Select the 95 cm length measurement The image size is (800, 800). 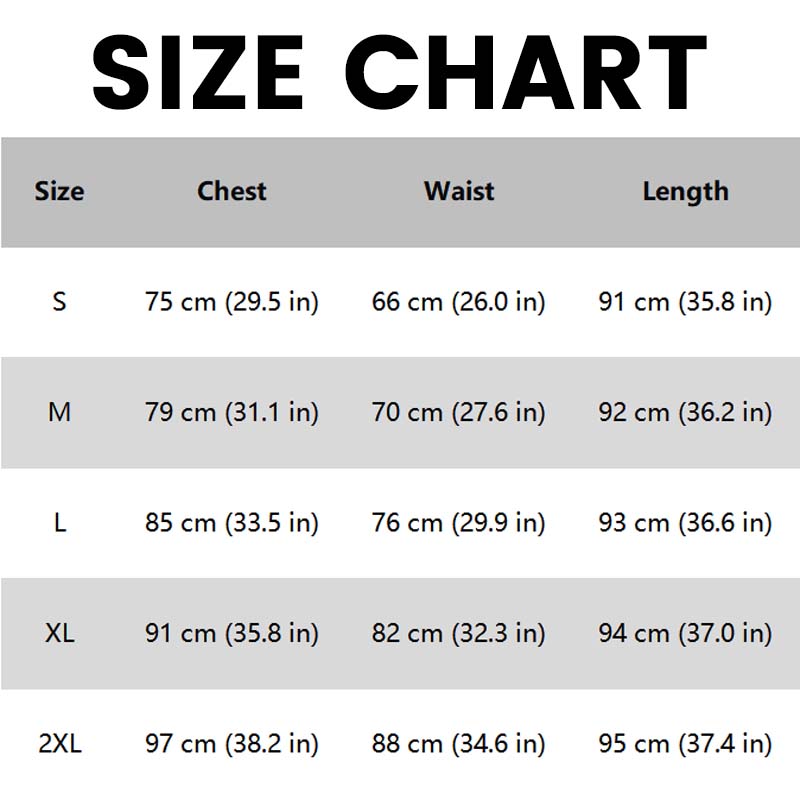coord(685,743)
